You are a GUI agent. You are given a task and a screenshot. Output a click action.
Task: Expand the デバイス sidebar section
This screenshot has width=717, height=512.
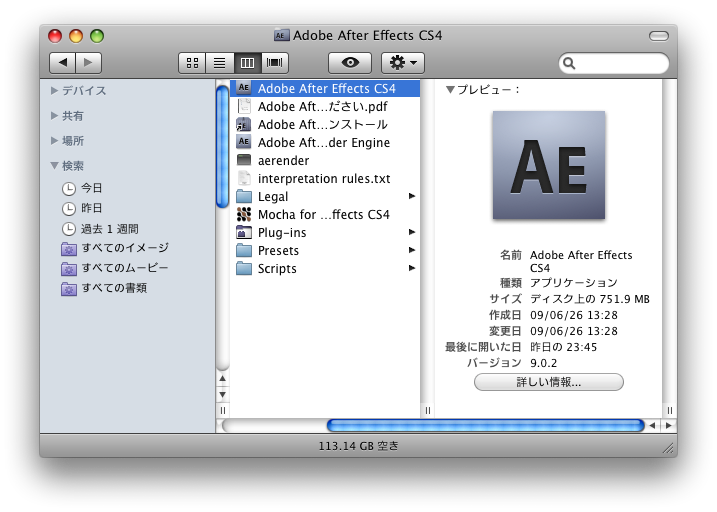coord(54,91)
